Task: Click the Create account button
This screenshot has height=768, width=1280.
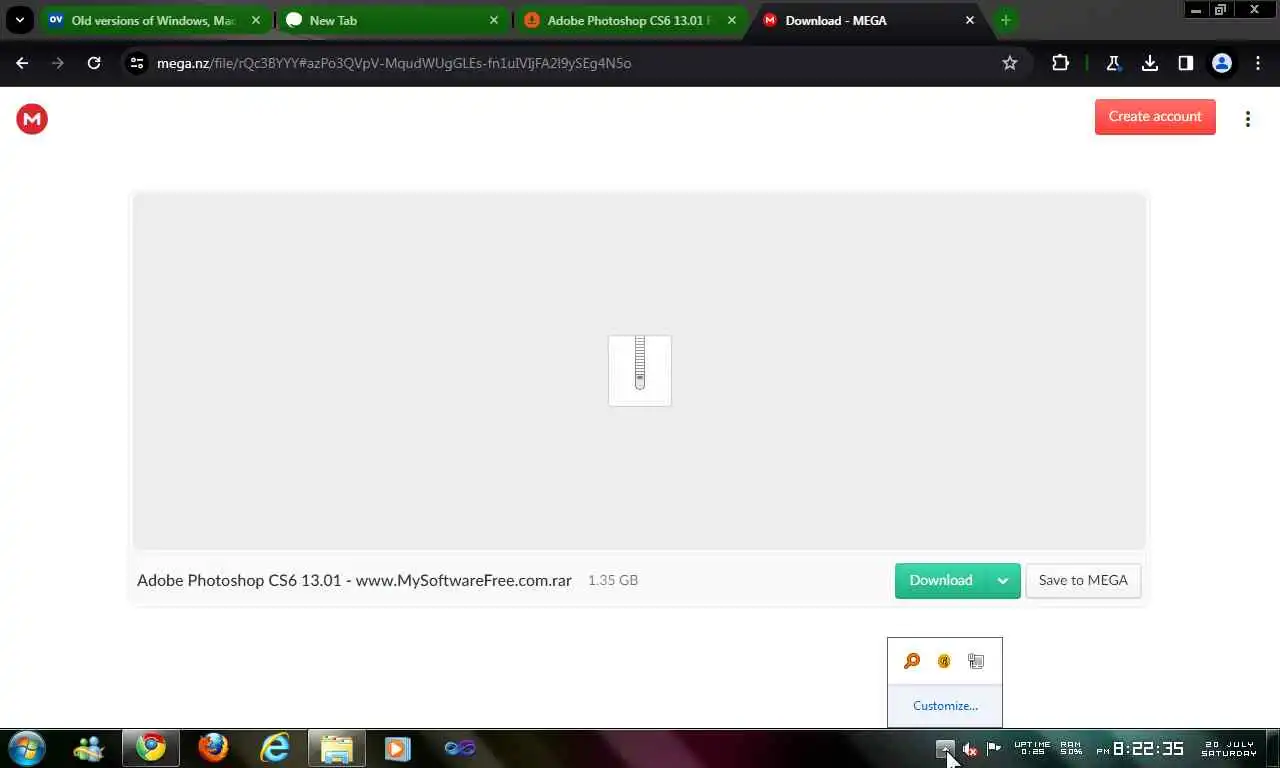Action: pos(1155,116)
